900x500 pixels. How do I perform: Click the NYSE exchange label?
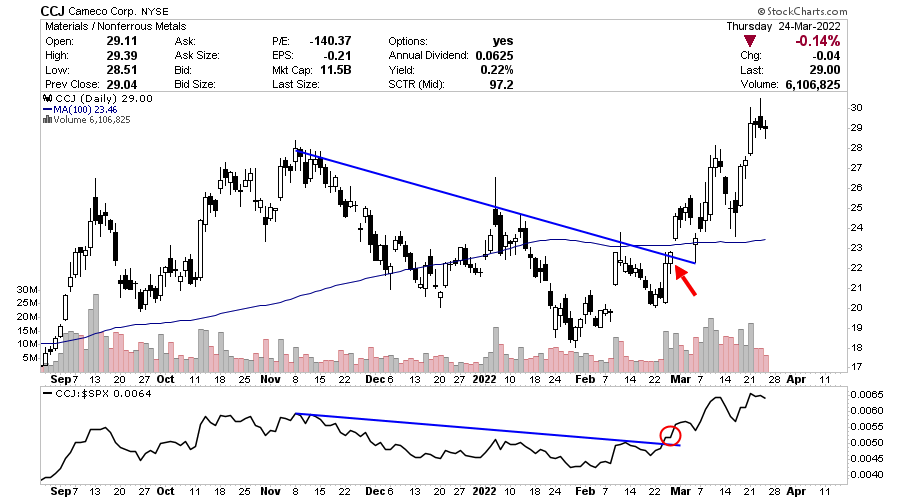click(x=155, y=11)
